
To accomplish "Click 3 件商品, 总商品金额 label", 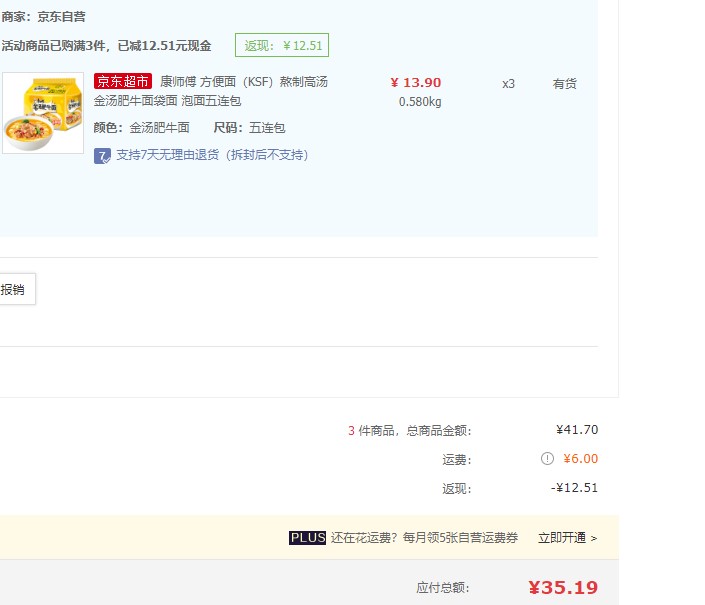I will click(410, 431).
